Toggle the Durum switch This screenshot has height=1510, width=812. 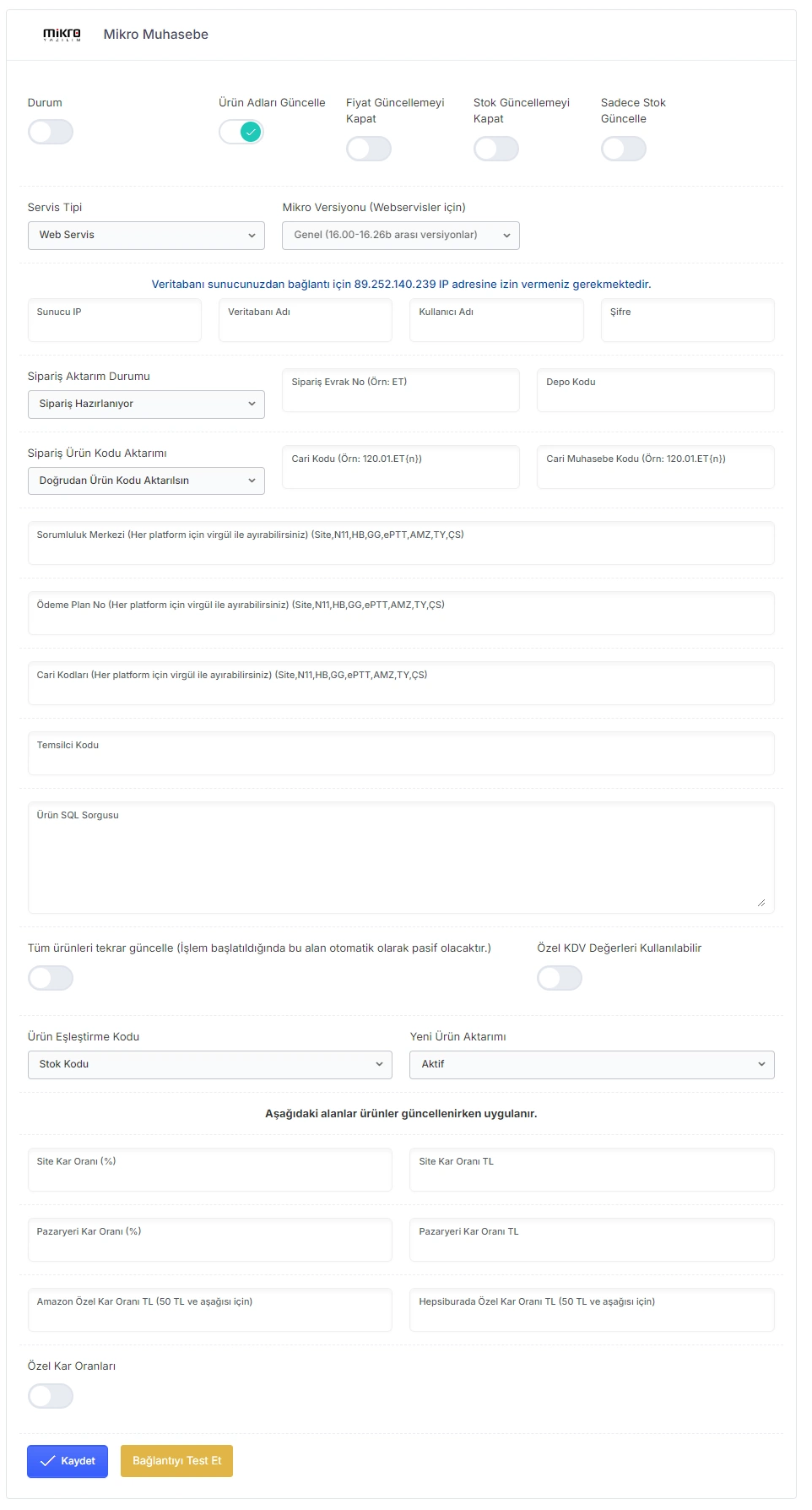[x=51, y=132]
